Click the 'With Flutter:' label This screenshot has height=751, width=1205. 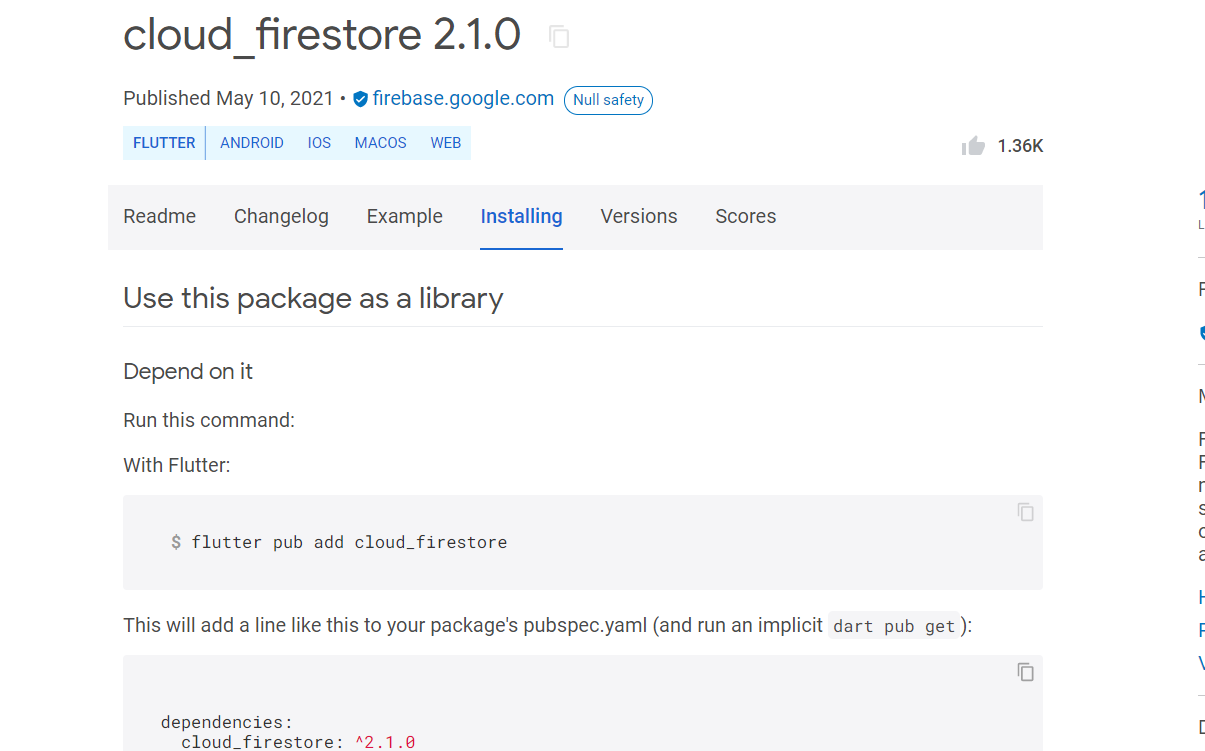click(177, 465)
